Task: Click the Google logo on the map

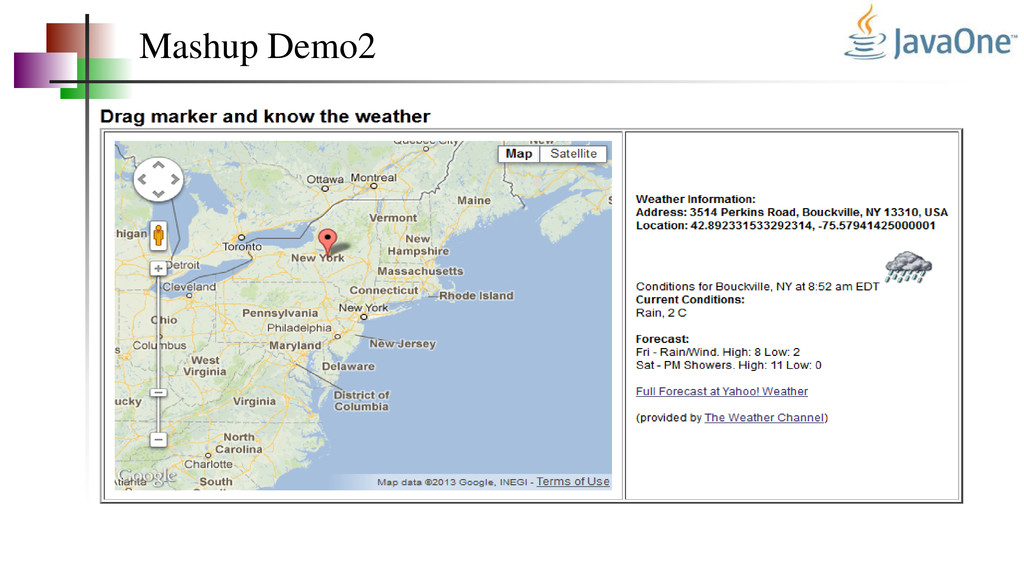Action: [x=147, y=477]
